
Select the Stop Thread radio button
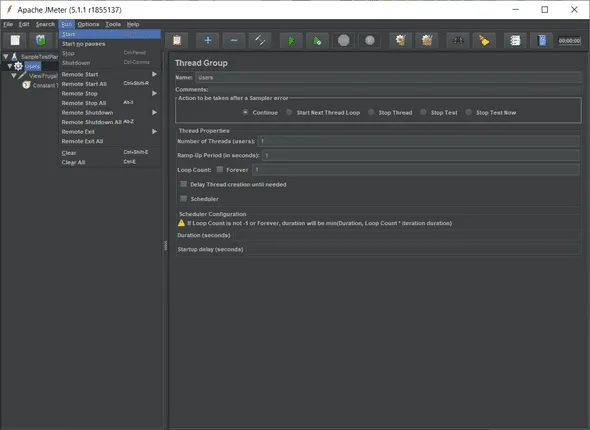(x=371, y=112)
